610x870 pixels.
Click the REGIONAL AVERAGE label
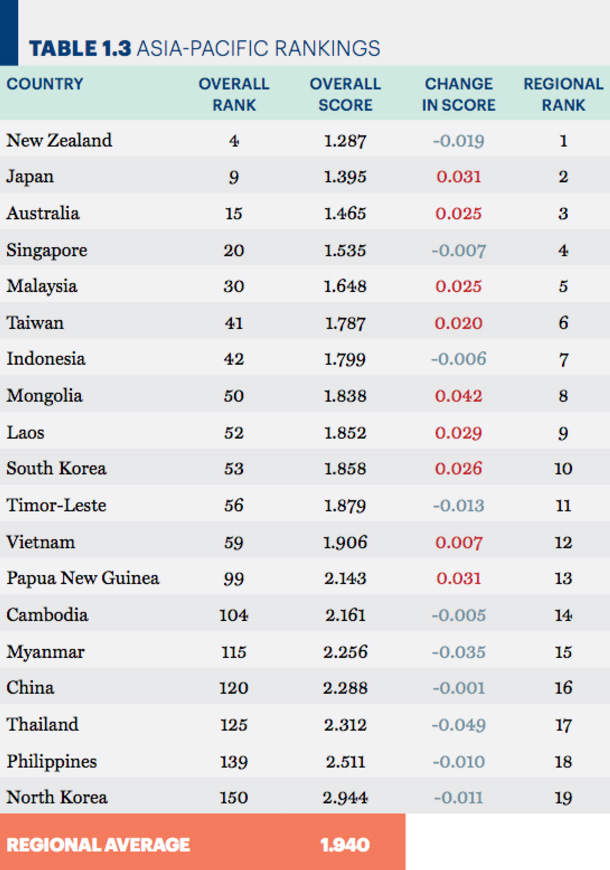coord(98,844)
